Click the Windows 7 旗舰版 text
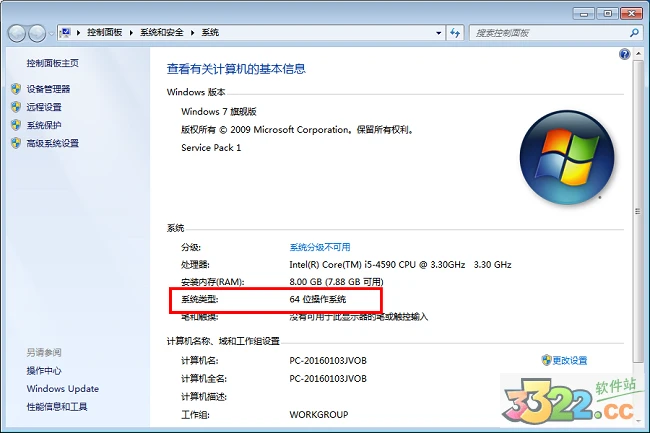 [x=219, y=111]
